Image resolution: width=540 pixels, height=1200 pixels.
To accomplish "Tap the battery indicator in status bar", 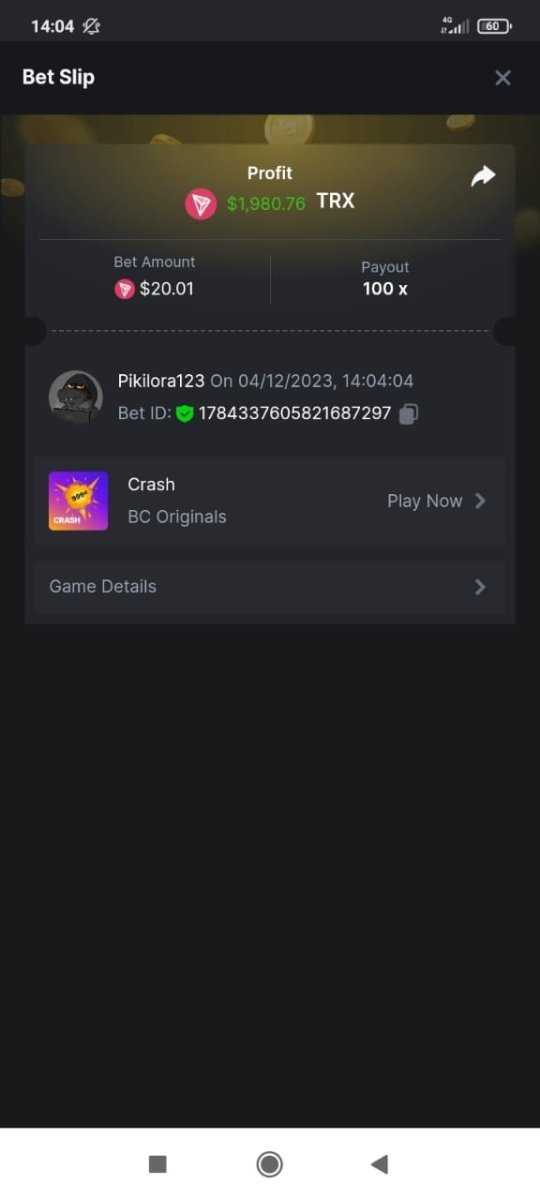I will (x=494, y=26).
